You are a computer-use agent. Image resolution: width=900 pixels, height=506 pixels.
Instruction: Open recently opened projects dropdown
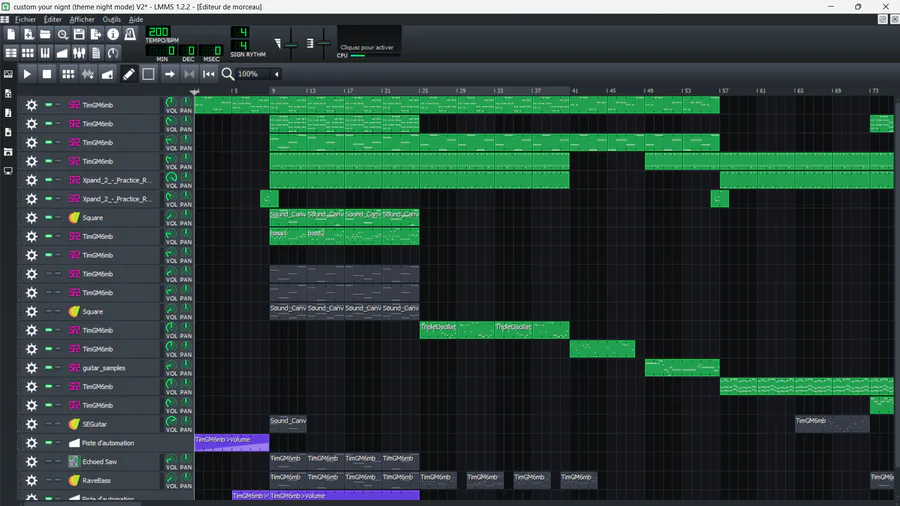[62, 34]
